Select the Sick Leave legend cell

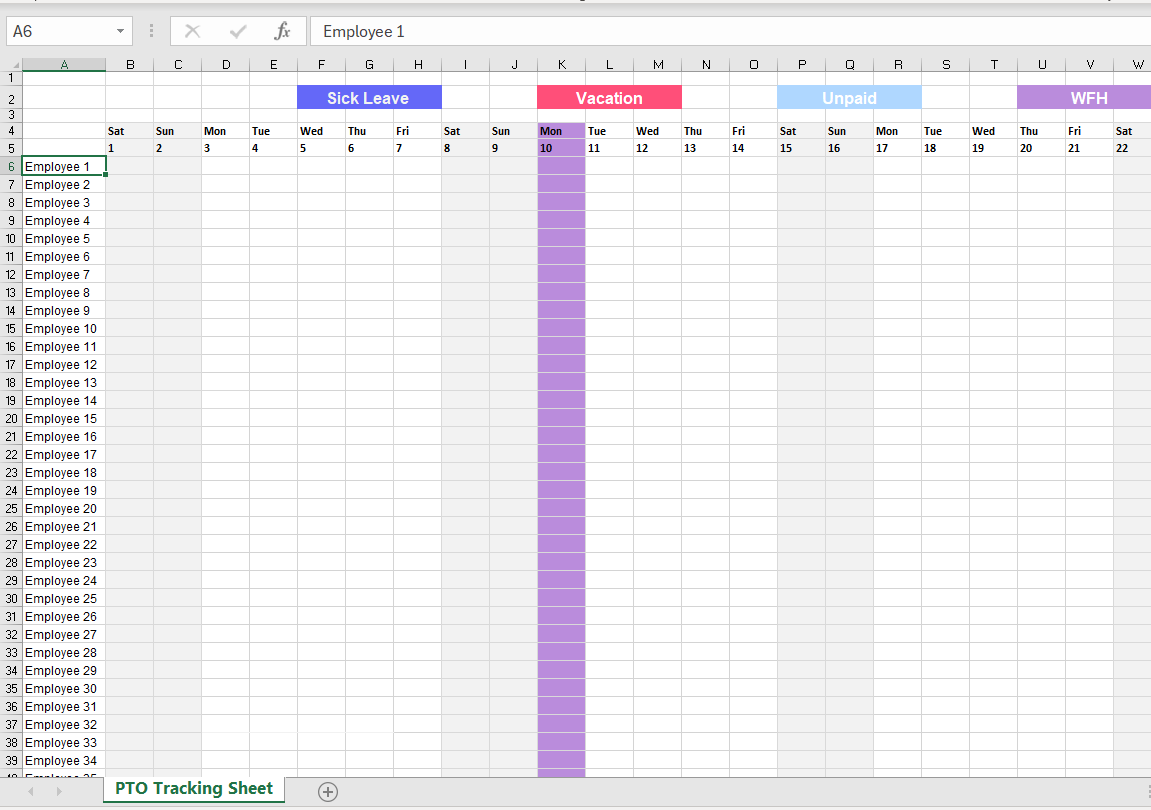369,98
